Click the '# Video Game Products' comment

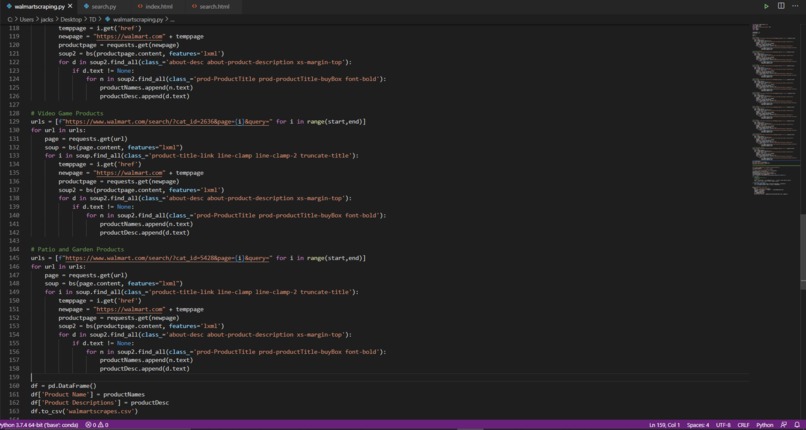click(x=67, y=113)
